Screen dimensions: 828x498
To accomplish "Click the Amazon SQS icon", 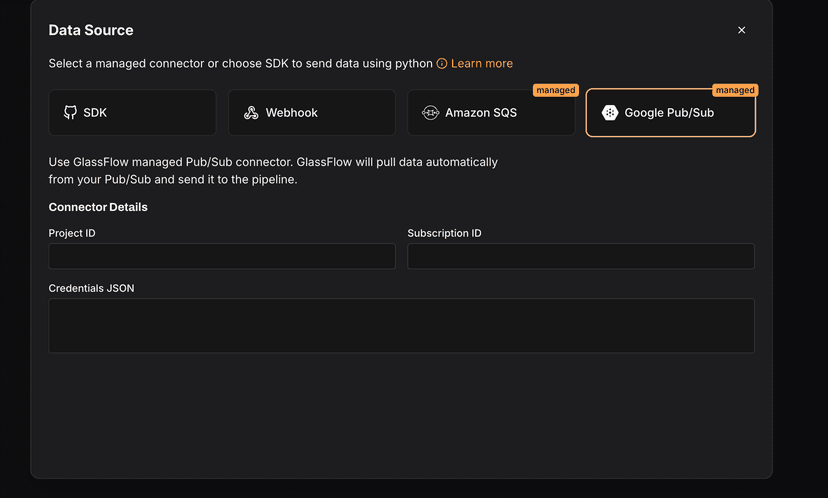I will 430,112.
